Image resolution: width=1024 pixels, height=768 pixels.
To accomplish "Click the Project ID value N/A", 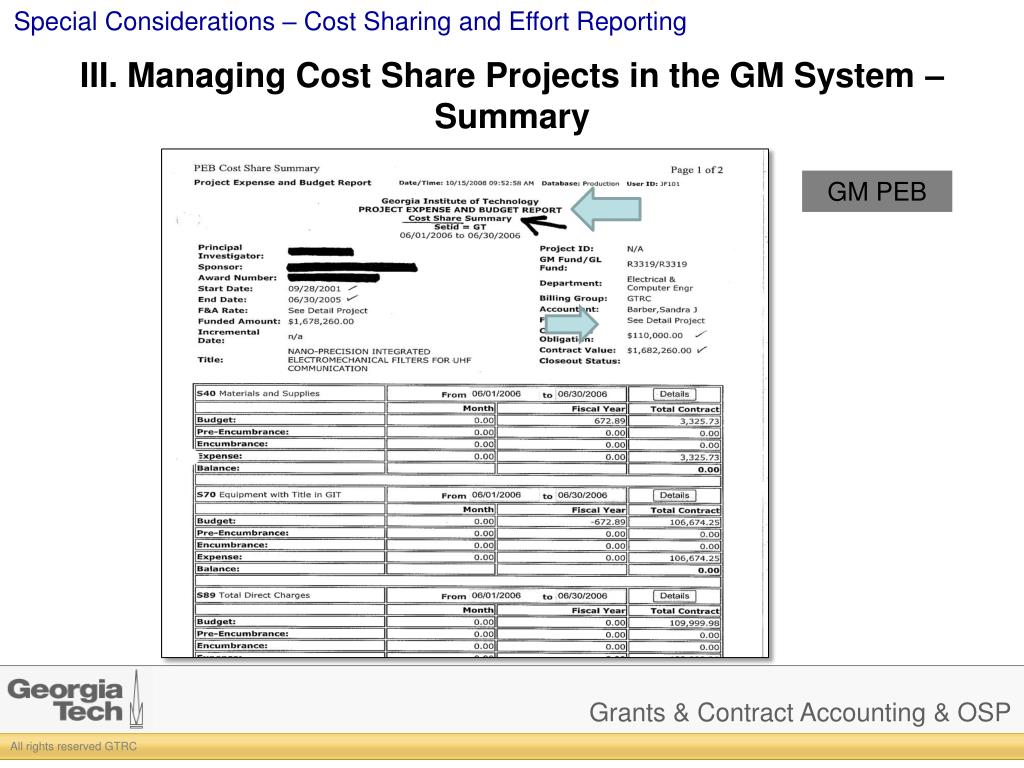I will 635,249.
